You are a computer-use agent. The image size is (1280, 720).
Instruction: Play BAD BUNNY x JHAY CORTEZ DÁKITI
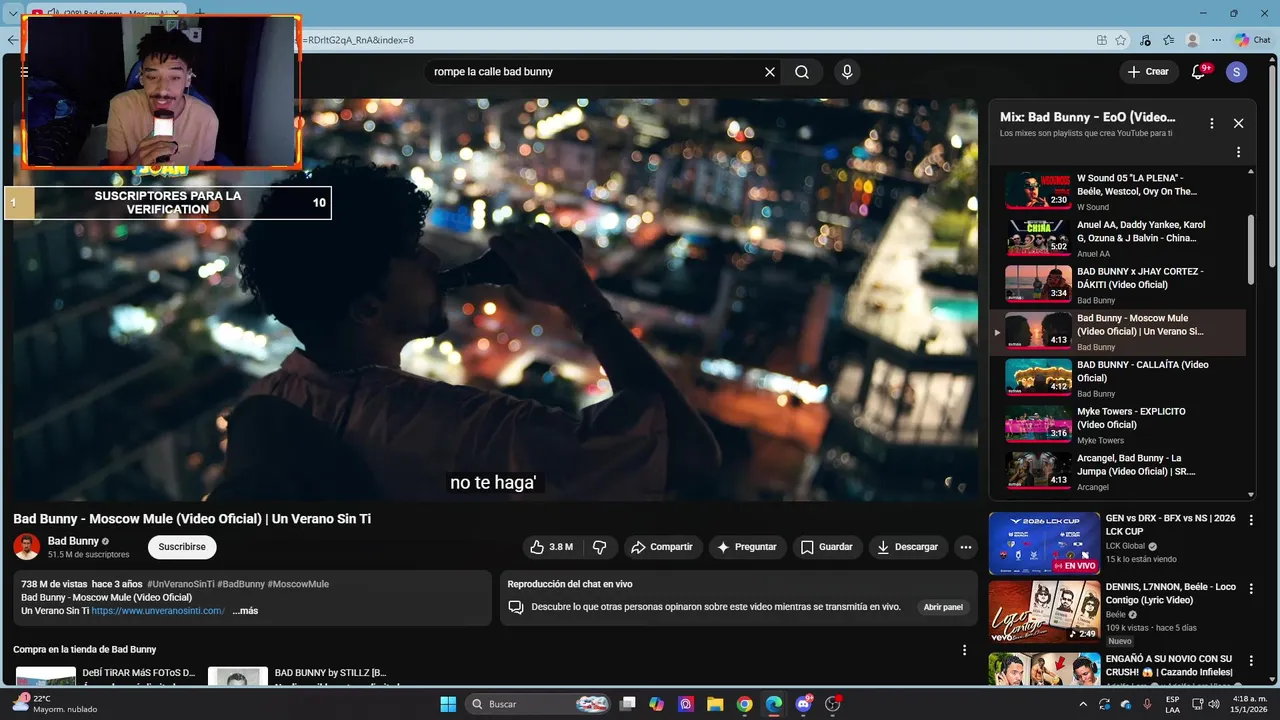tap(1118, 284)
